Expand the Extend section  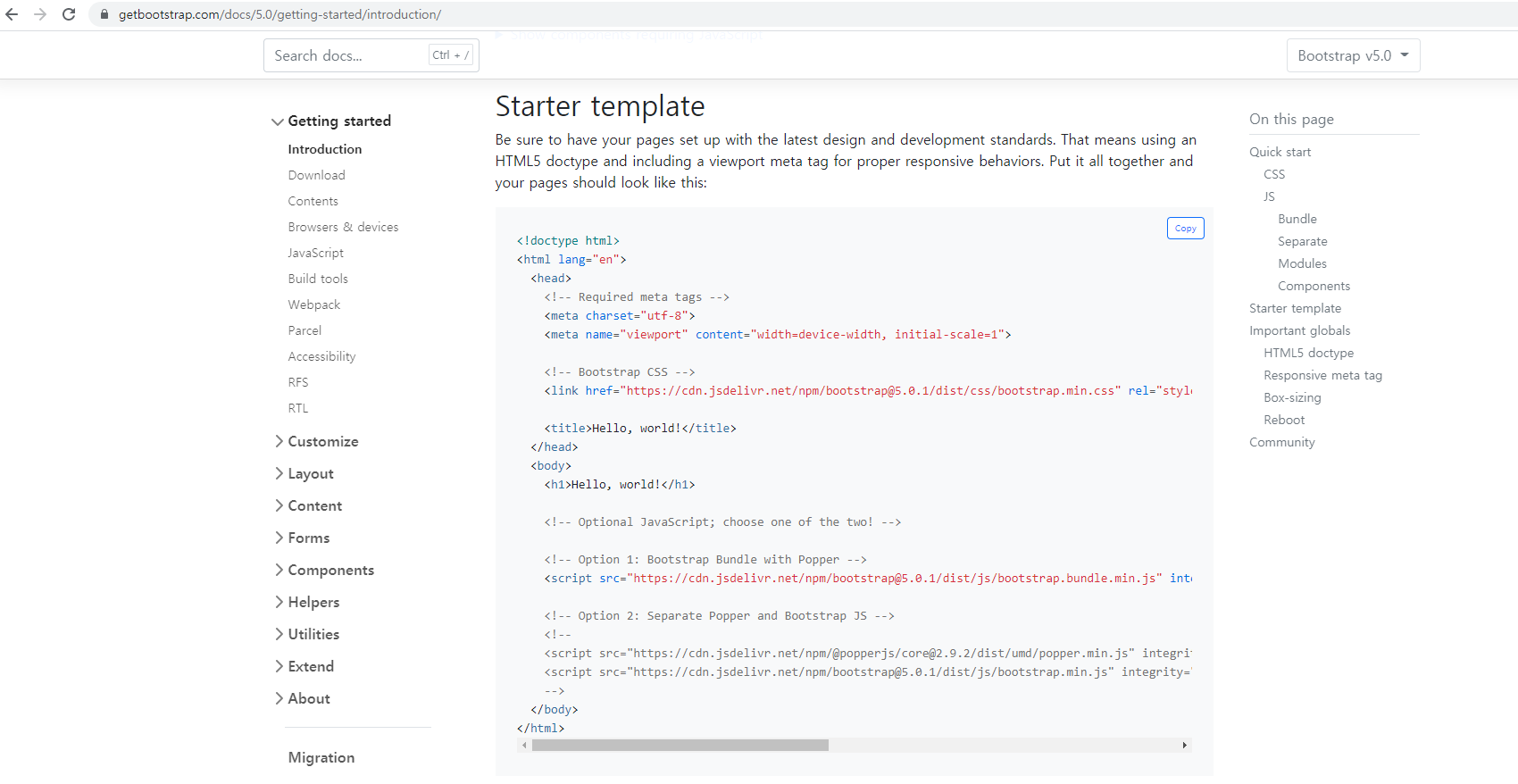[x=304, y=666]
